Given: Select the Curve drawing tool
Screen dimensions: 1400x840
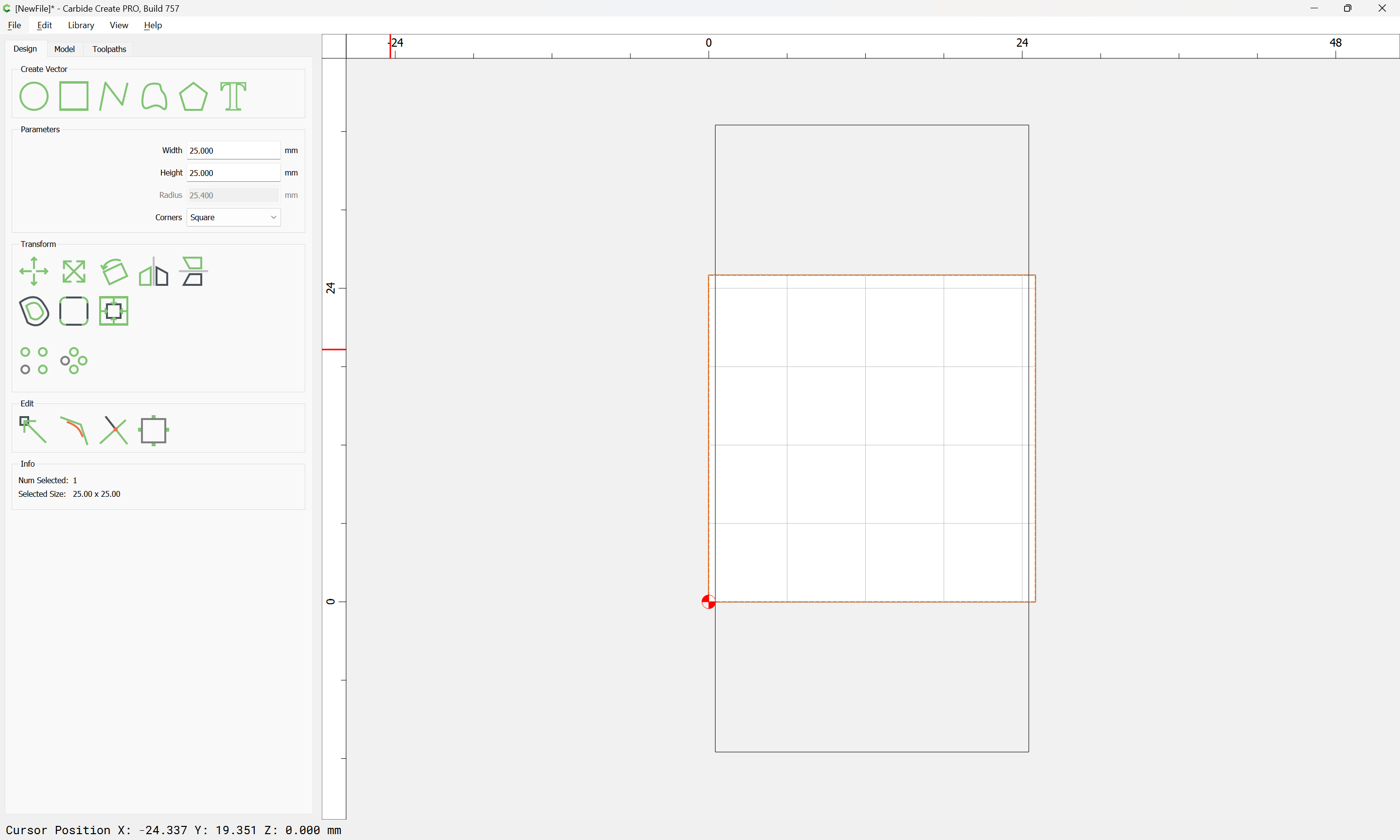Looking at the screenshot, I should pyautogui.click(x=154, y=96).
